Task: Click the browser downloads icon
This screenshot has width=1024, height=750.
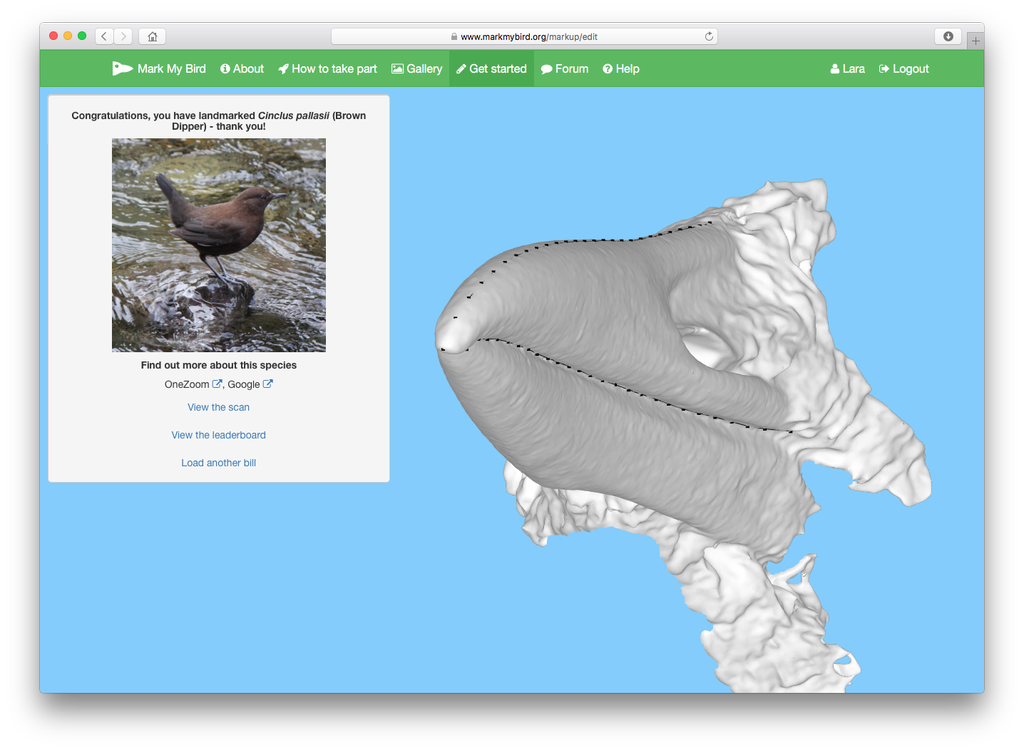Action: tap(948, 36)
